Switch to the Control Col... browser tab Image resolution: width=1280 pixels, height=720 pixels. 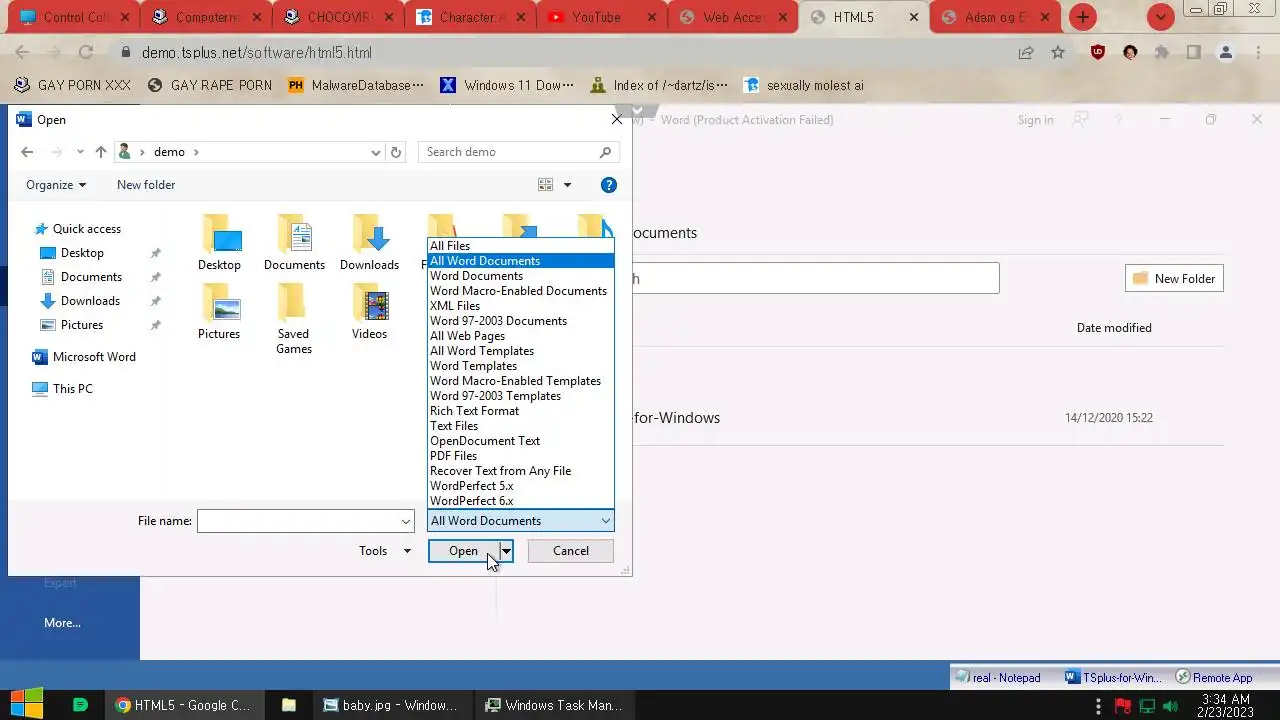tap(75, 17)
